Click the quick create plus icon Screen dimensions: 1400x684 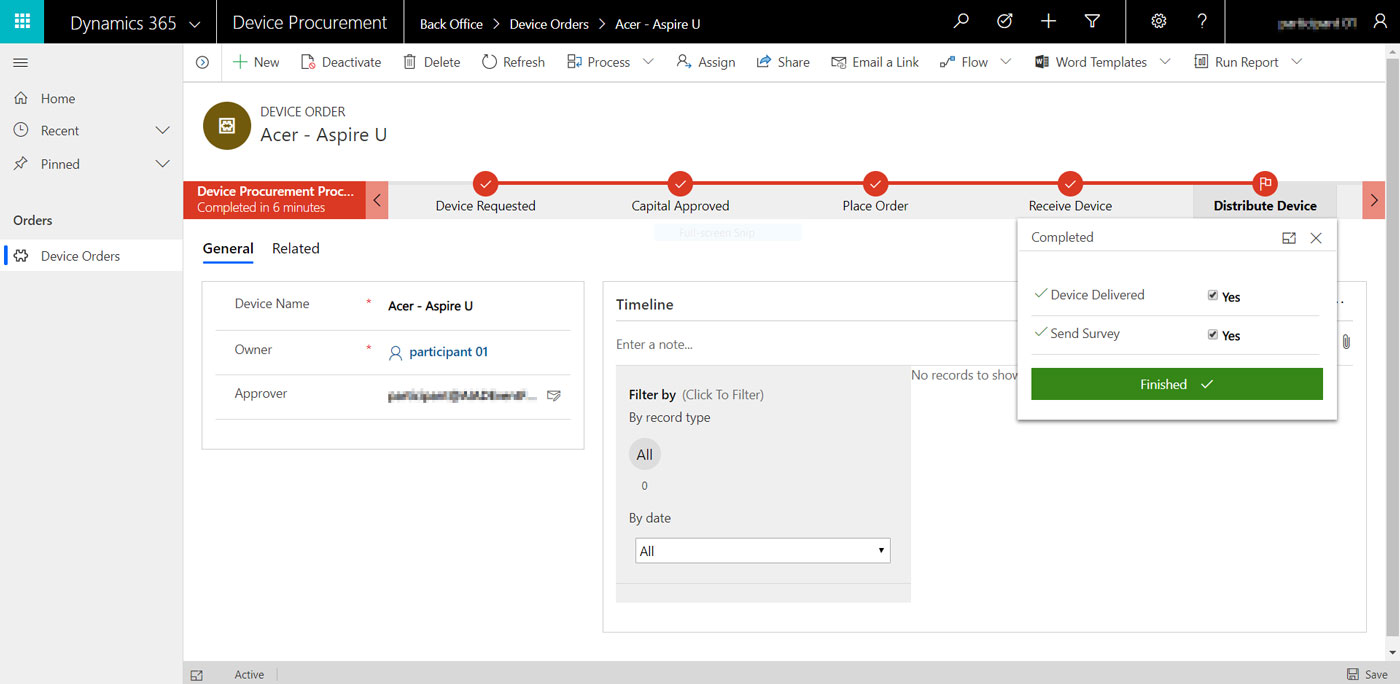(x=1048, y=22)
